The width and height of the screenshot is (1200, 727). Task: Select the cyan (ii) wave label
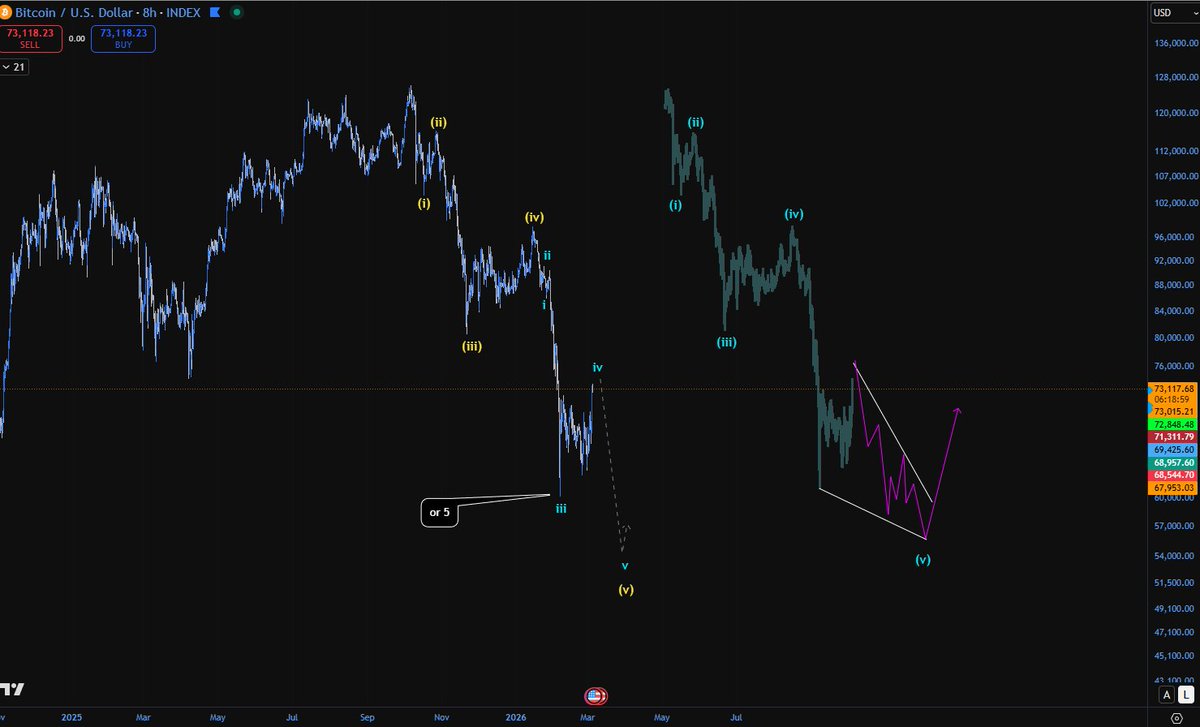(695, 122)
